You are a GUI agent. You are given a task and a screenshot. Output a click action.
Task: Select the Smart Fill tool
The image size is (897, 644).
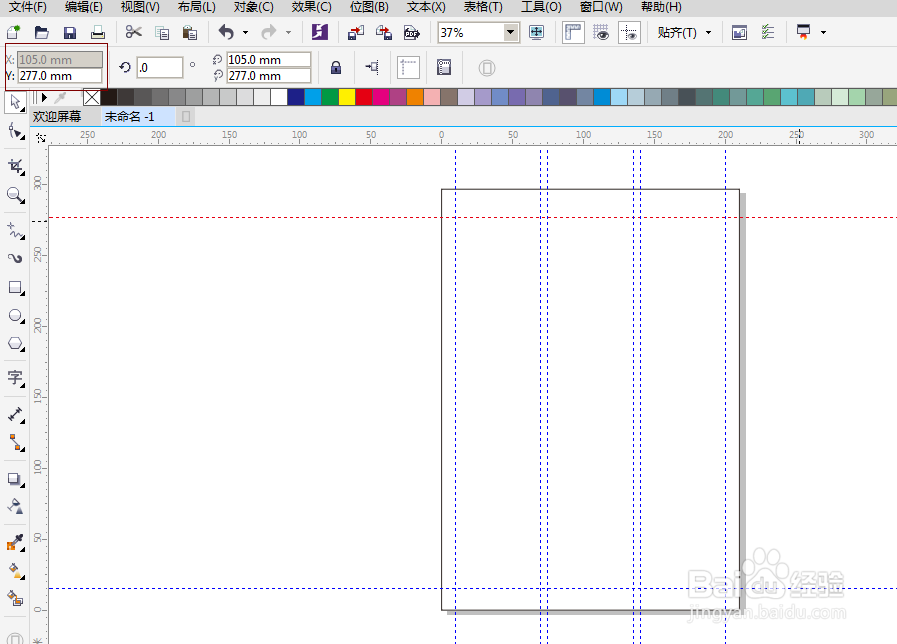(x=15, y=598)
